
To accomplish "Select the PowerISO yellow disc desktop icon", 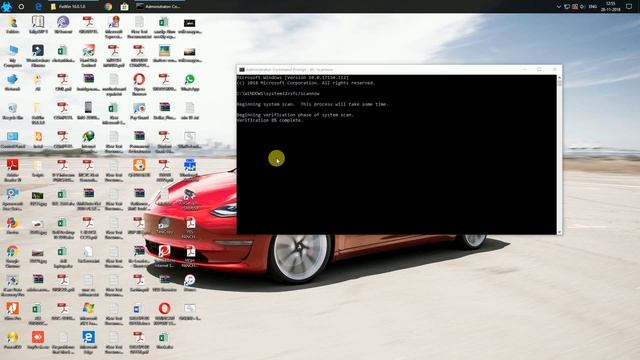I will click(x=13, y=340).
